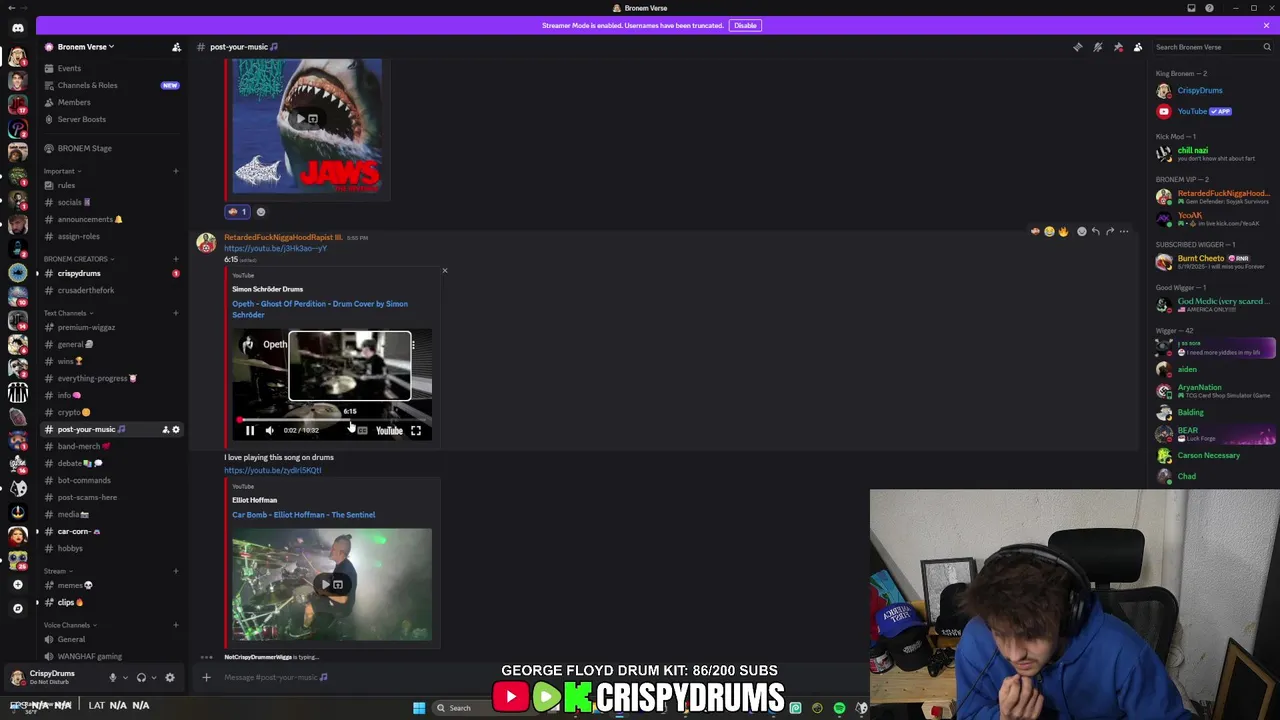Screen dimensions: 1280x720
Task: React with the fire emoji quick reaction
Action: (1063, 231)
